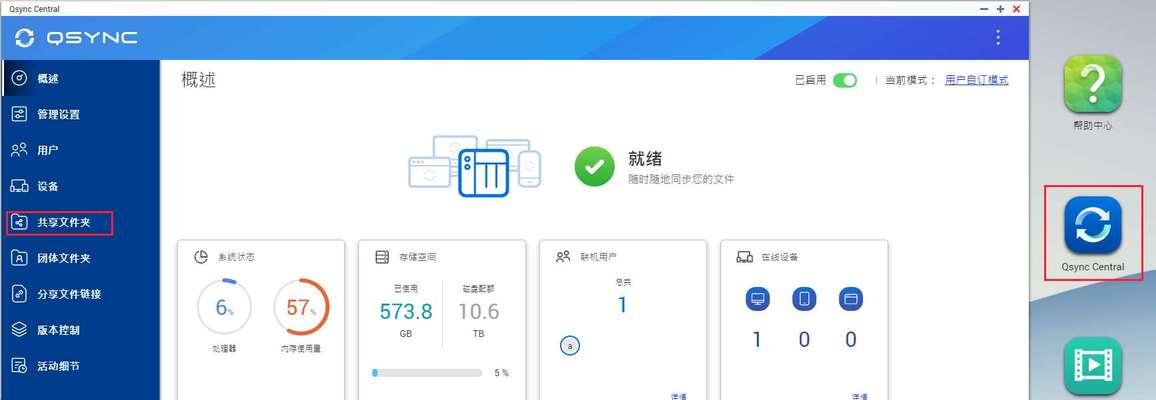Viewport: 1156px width, 400px height.
Task: Click the green ready checkmark icon
Action: (593, 166)
